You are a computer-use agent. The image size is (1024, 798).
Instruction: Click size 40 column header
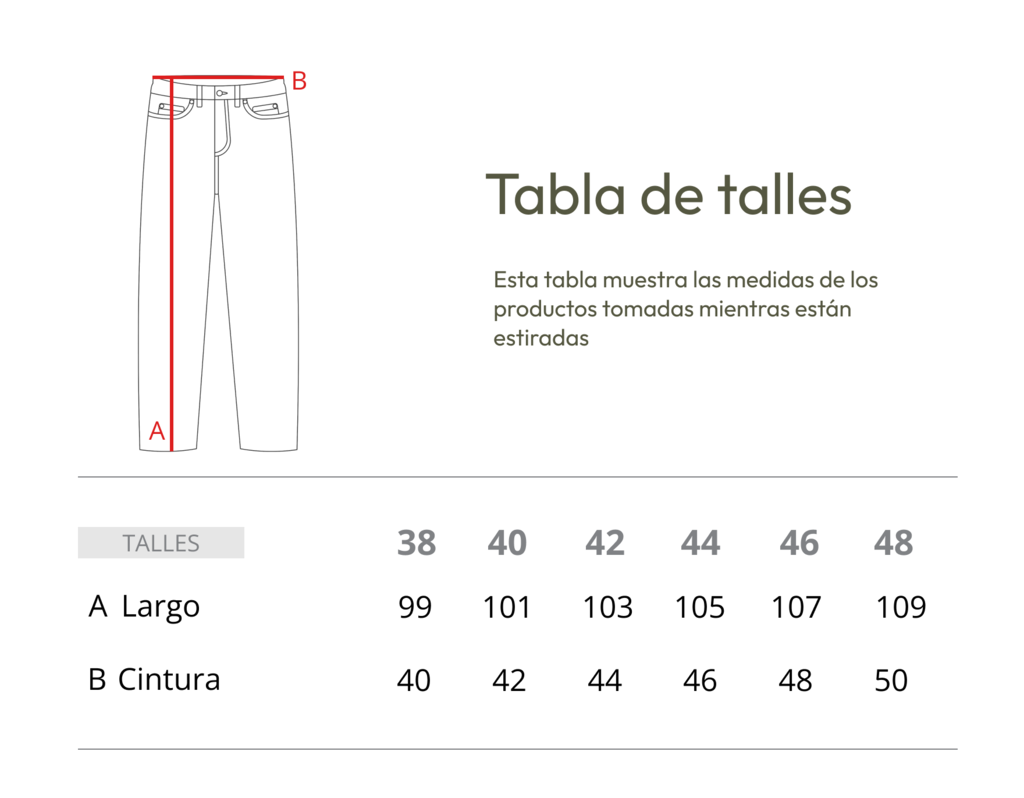pos(507,543)
